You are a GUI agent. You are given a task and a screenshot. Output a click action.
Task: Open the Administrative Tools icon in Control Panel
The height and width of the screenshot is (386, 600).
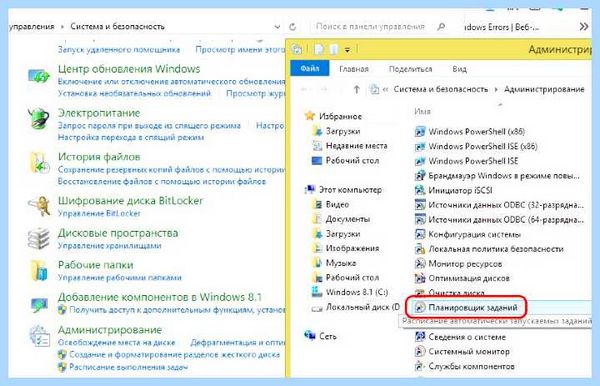pyautogui.click(x=39, y=336)
